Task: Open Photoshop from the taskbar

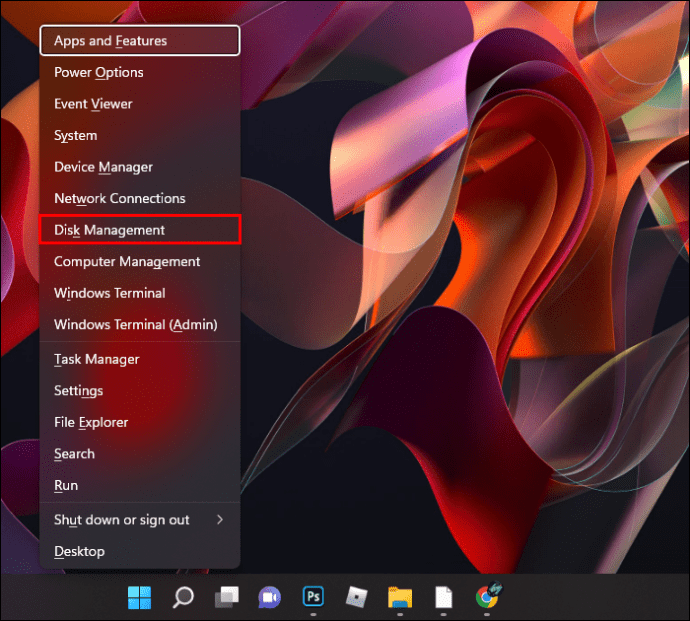Action: pyautogui.click(x=313, y=597)
